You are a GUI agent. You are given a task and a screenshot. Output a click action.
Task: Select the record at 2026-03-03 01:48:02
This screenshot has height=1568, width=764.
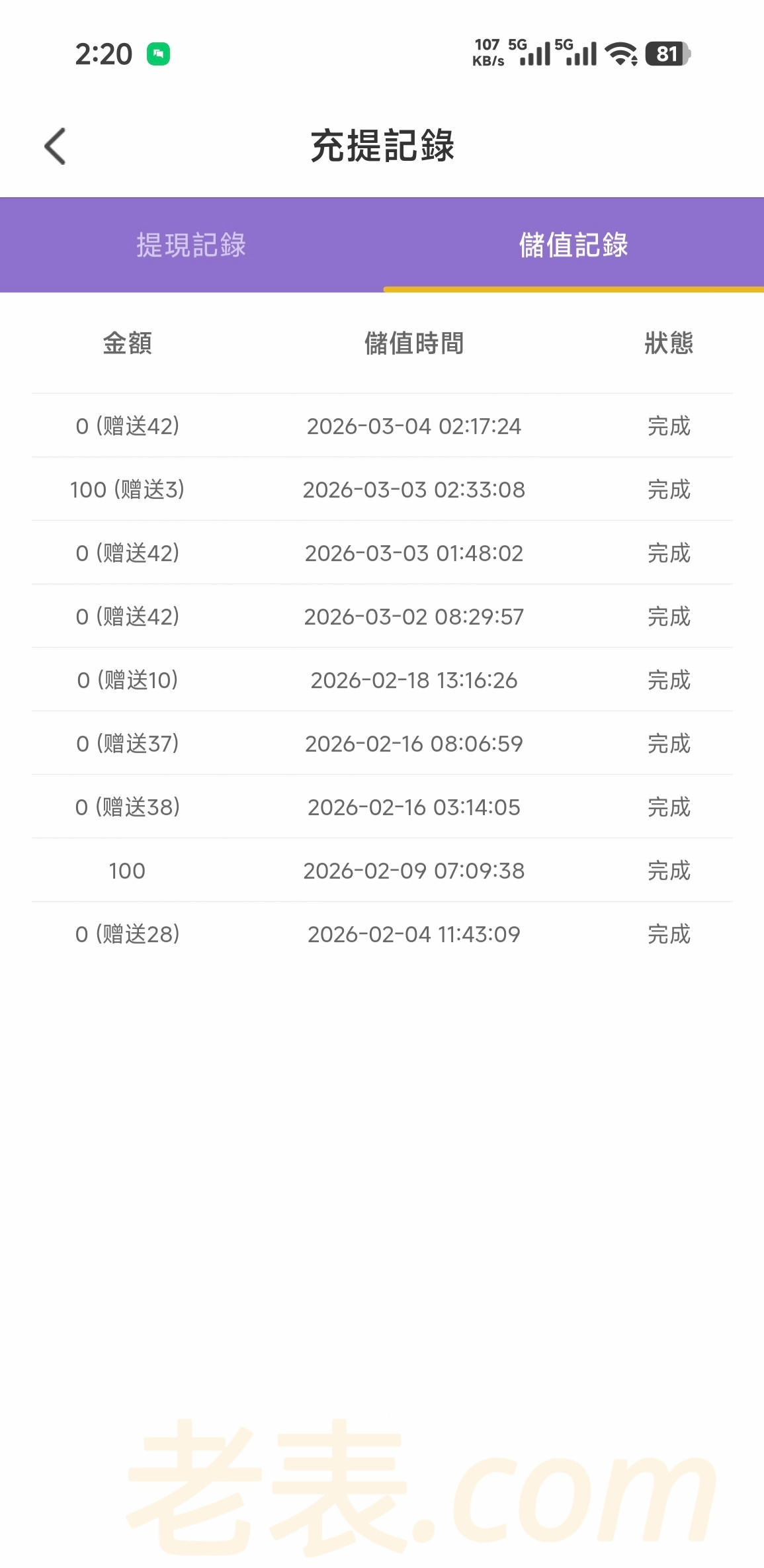(x=414, y=553)
